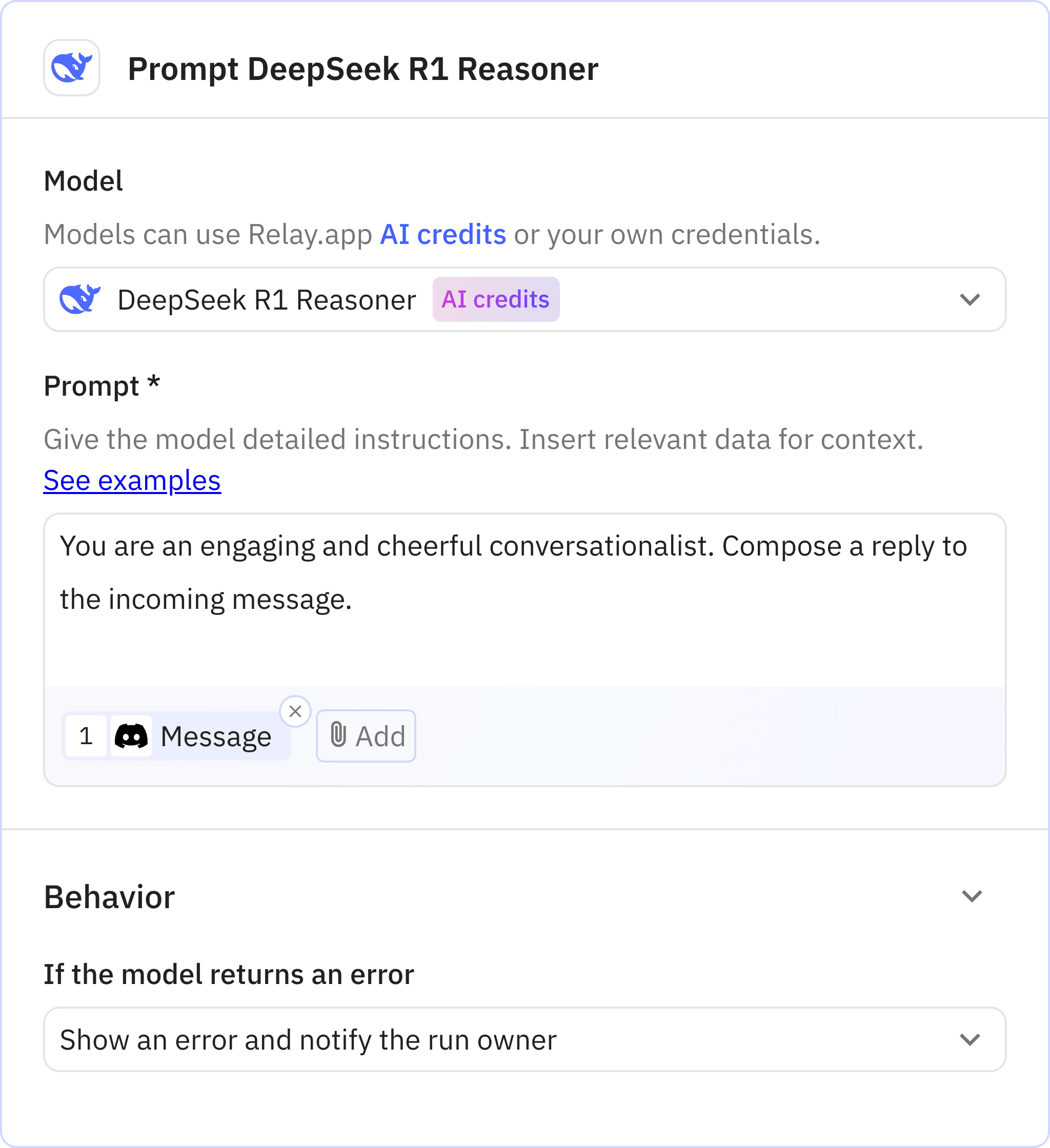
Task: Click the paperclip attachment icon
Action: click(339, 734)
